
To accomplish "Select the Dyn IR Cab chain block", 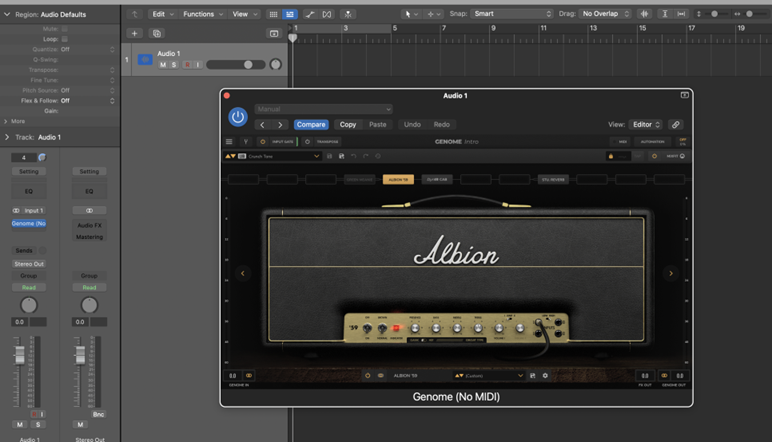I will [x=437, y=180].
